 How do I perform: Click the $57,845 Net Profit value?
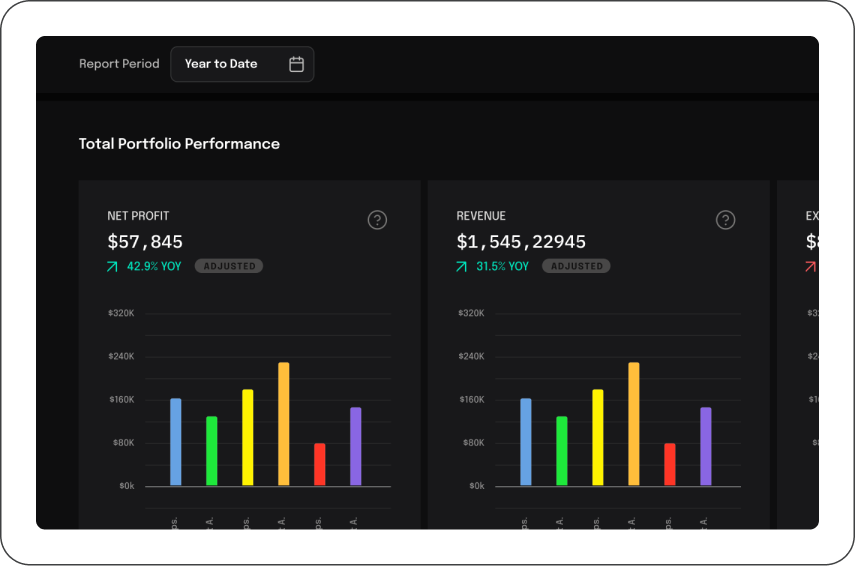[x=145, y=242]
